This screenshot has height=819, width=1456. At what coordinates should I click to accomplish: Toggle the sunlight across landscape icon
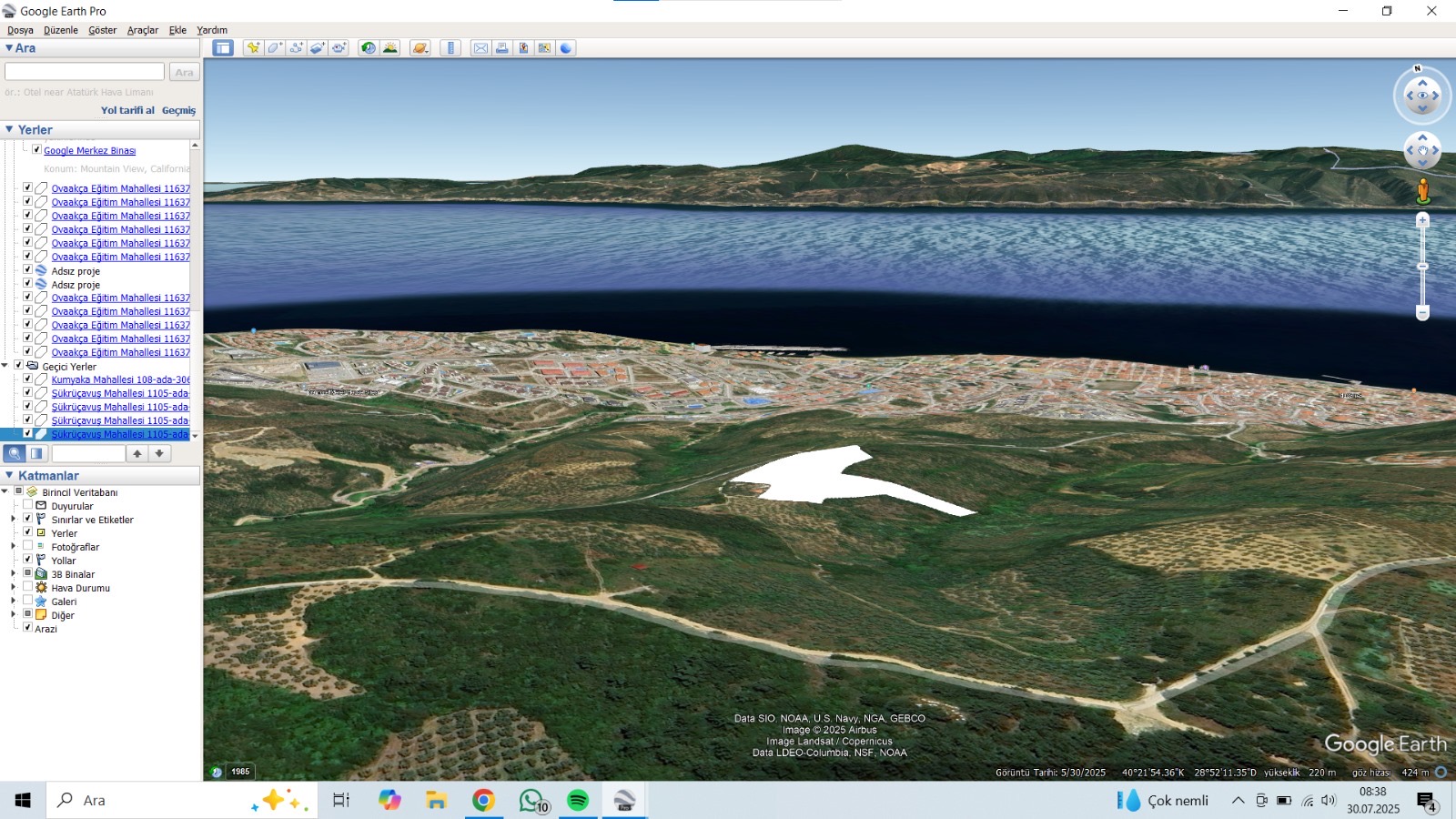[x=390, y=48]
